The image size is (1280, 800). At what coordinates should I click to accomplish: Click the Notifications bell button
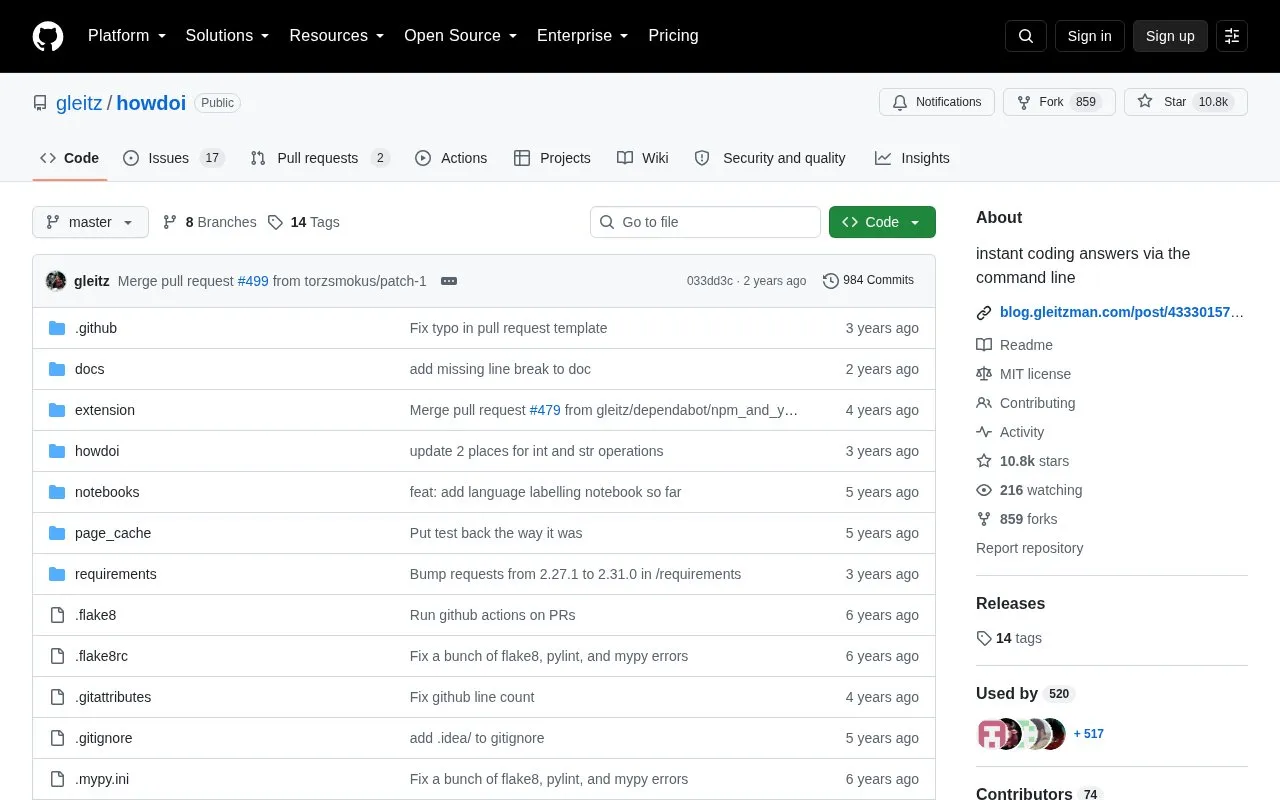coord(937,102)
